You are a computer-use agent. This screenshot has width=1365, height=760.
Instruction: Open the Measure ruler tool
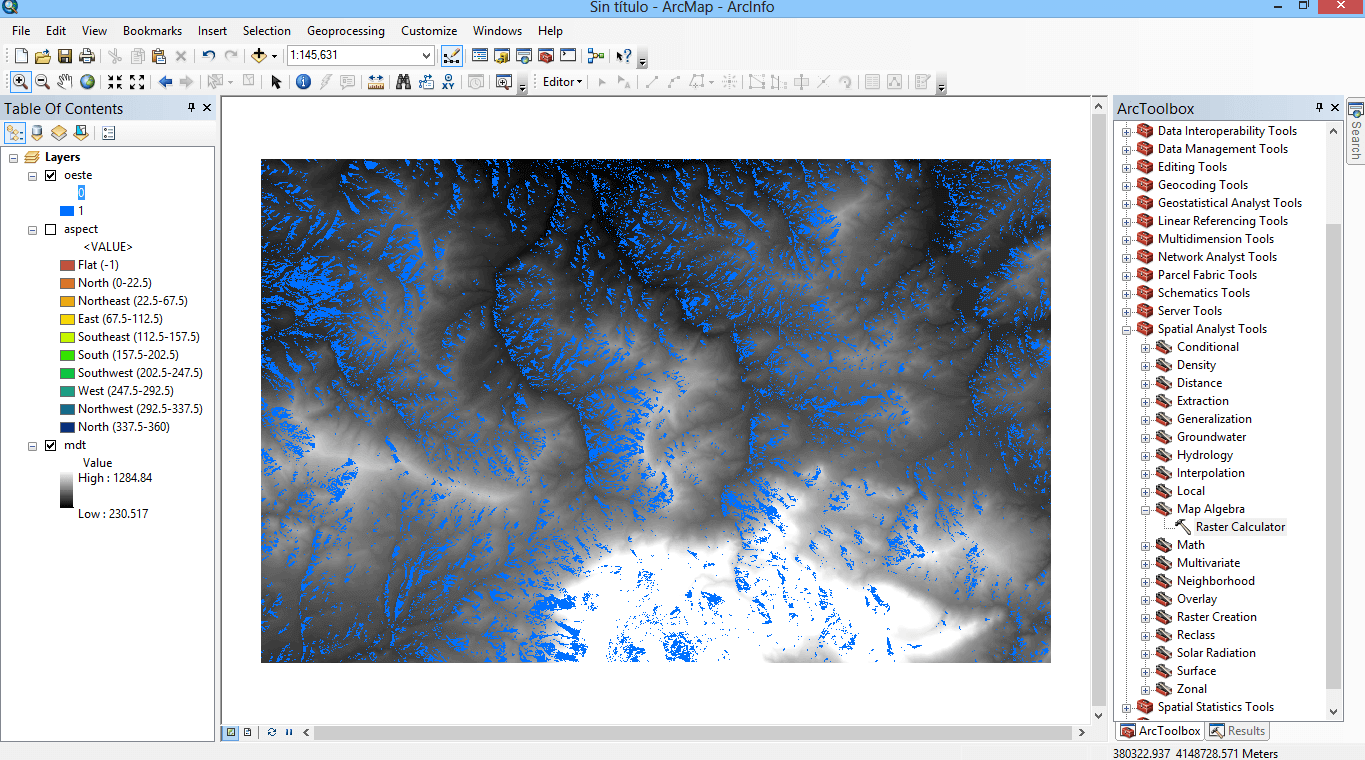tap(376, 82)
